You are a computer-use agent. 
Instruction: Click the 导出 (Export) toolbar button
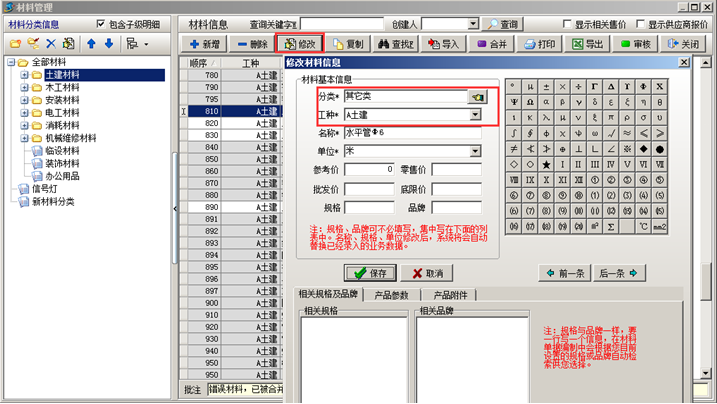point(587,44)
